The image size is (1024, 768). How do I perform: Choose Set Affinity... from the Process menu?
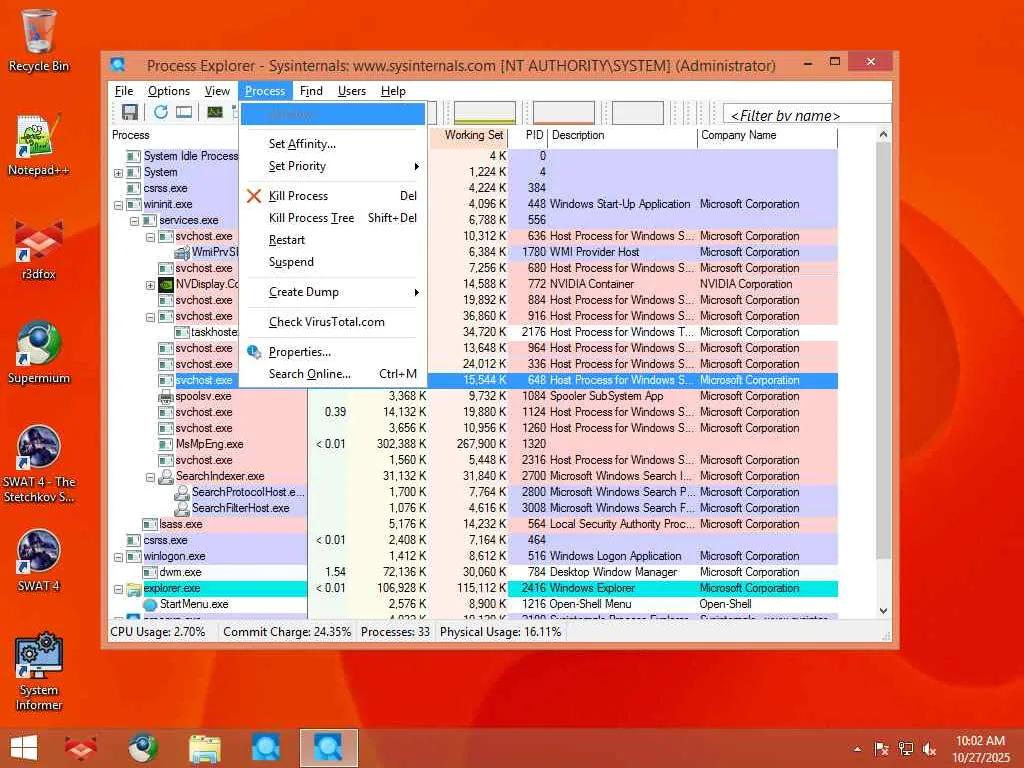tap(333, 144)
